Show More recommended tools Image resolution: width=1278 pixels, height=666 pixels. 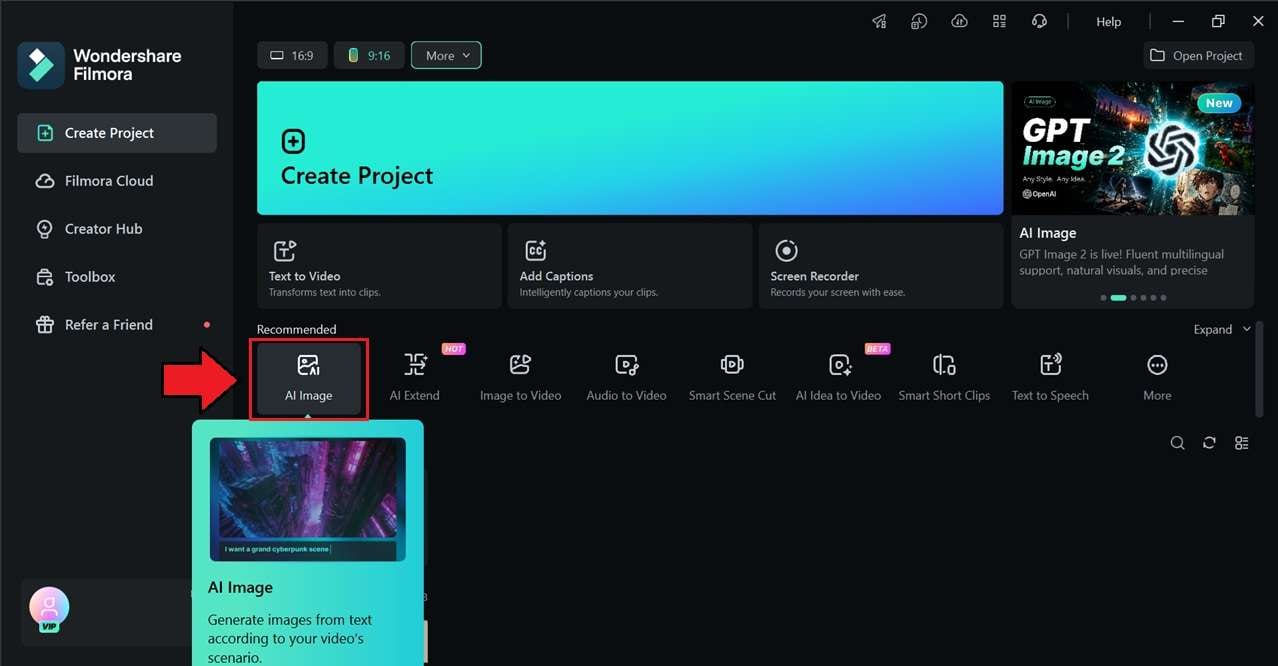1157,378
